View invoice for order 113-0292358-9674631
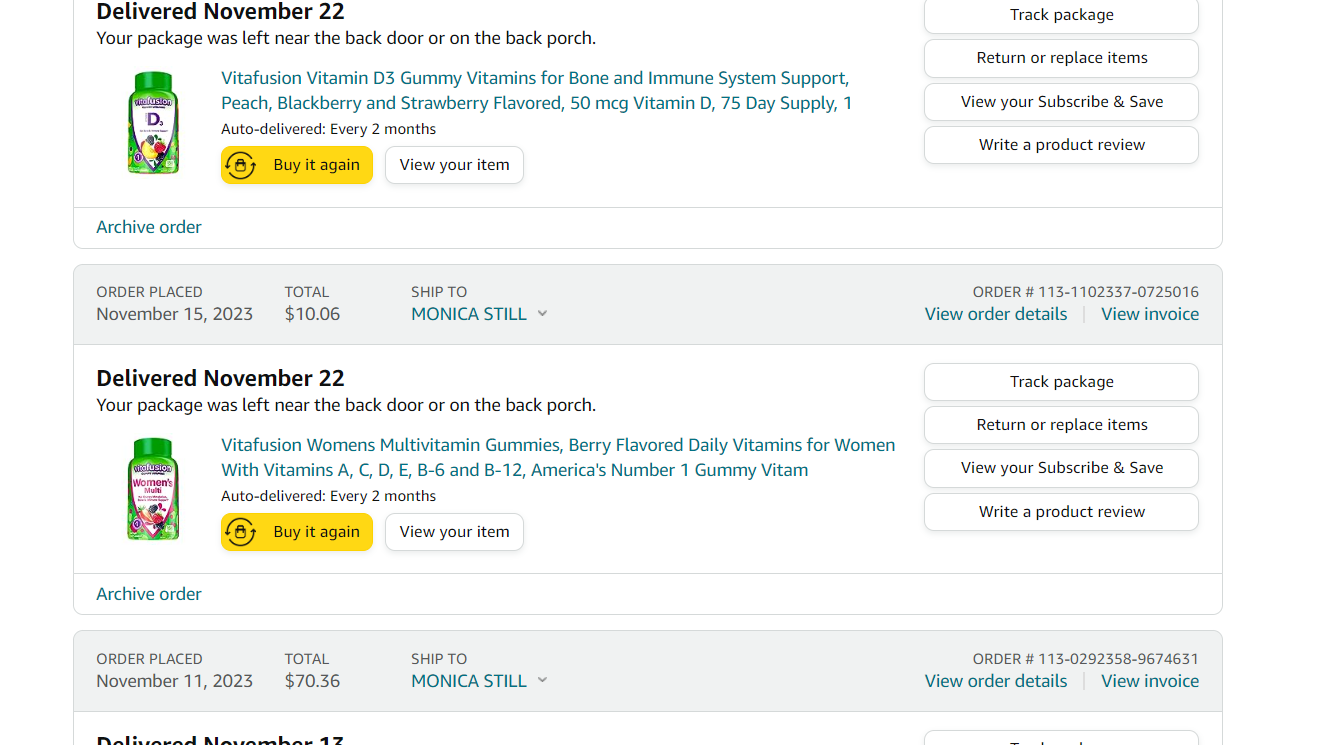 point(1150,681)
